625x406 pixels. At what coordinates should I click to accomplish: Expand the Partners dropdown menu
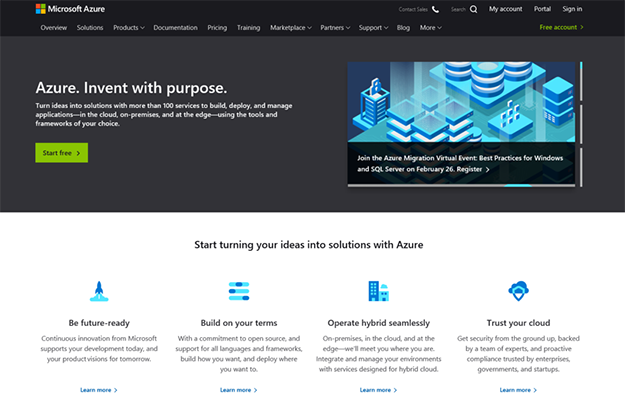tap(335, 27)
